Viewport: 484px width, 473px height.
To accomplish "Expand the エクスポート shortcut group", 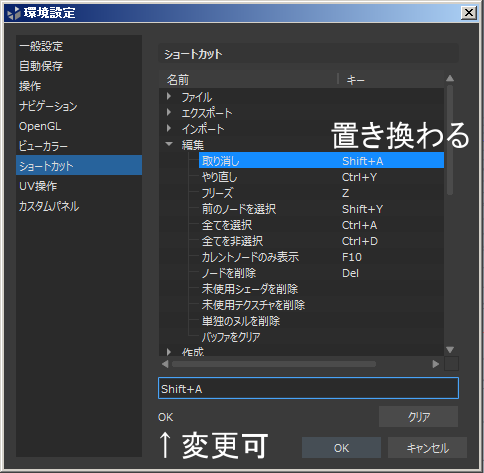I will coord(169,112).
